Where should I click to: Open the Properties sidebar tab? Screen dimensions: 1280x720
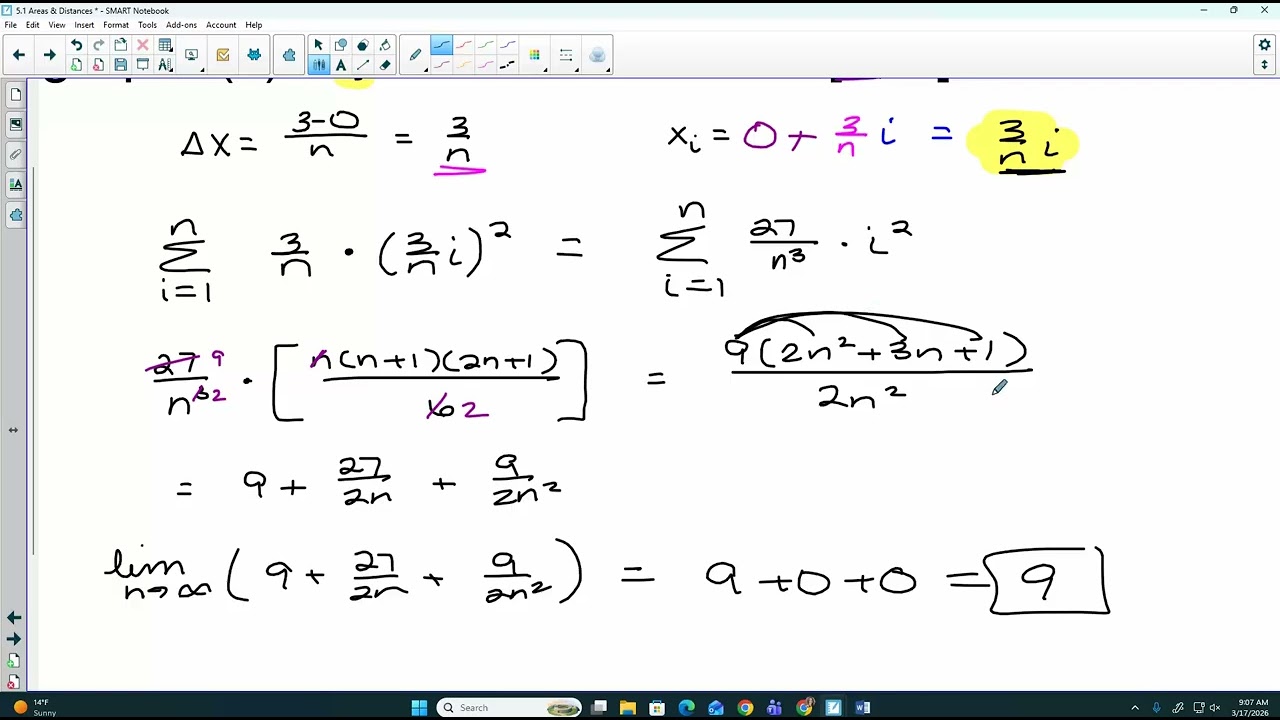pos(15,185)
